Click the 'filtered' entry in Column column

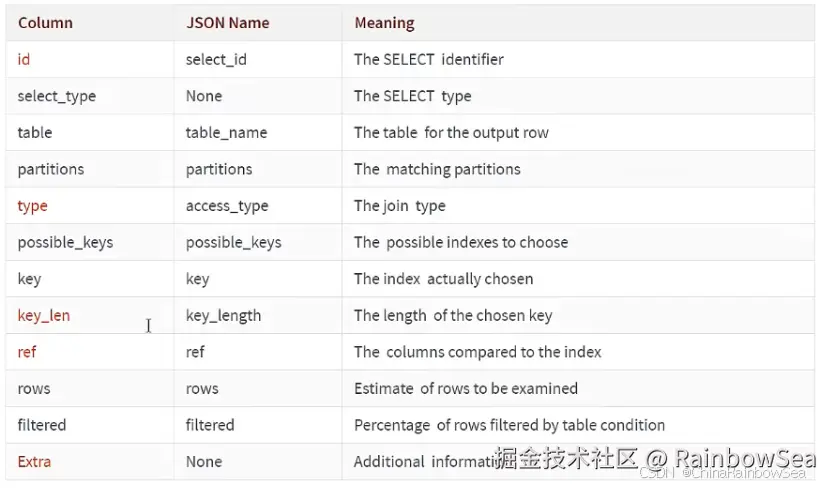[42, 425]
